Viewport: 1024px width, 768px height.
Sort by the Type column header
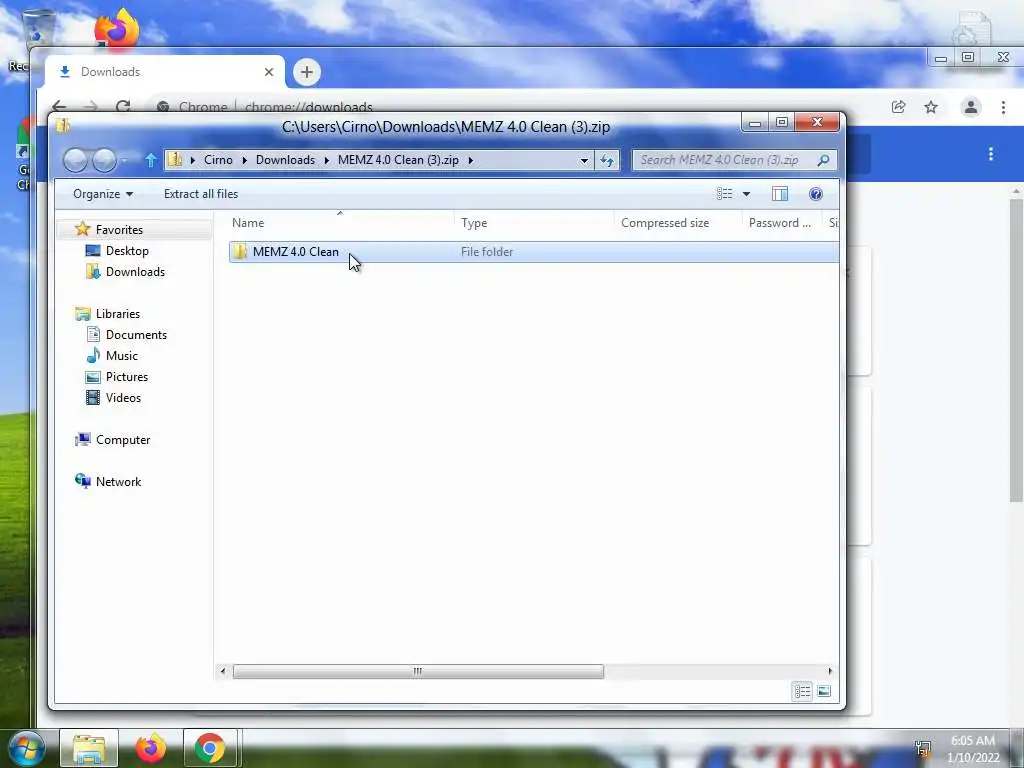[534, 223]
